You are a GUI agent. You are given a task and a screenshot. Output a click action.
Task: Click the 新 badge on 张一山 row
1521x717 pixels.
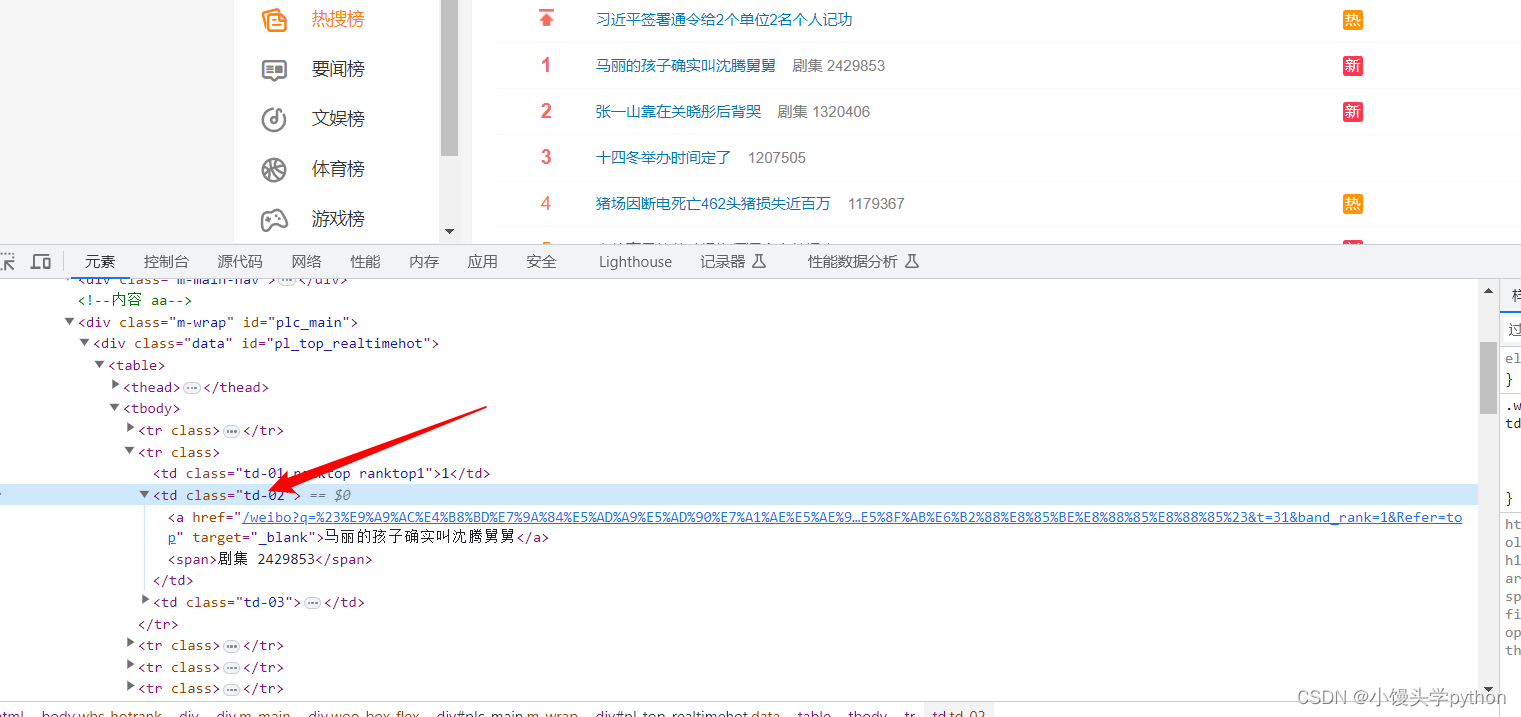(x=1353, y=112)
